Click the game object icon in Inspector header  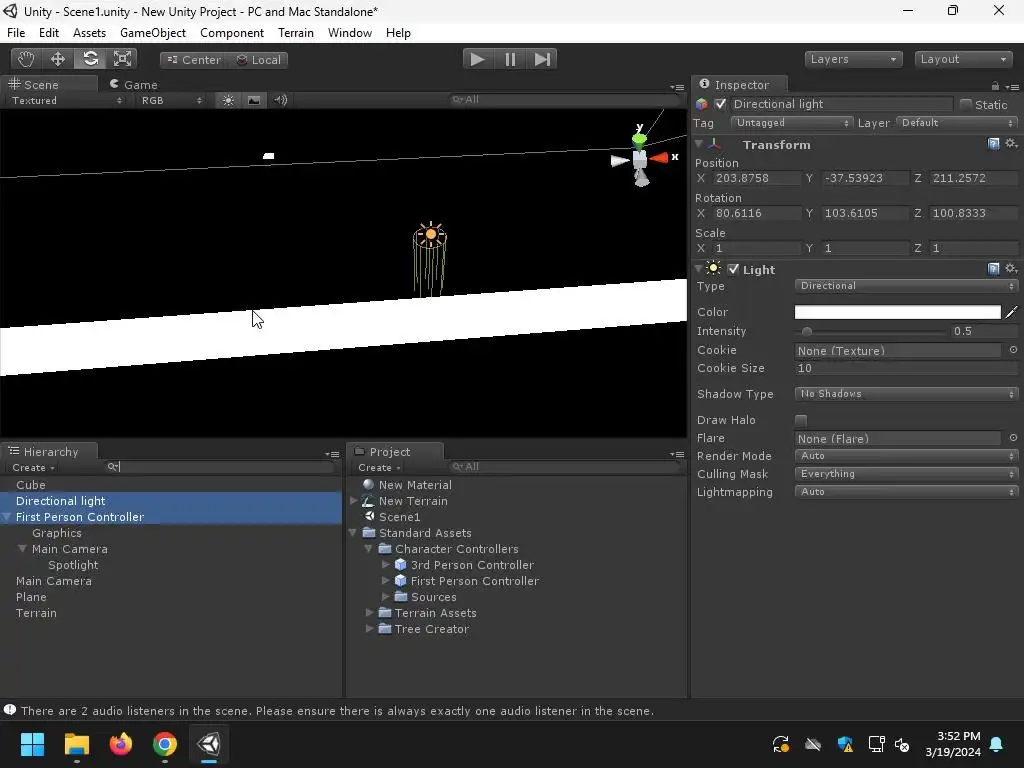tap(701, 104)
